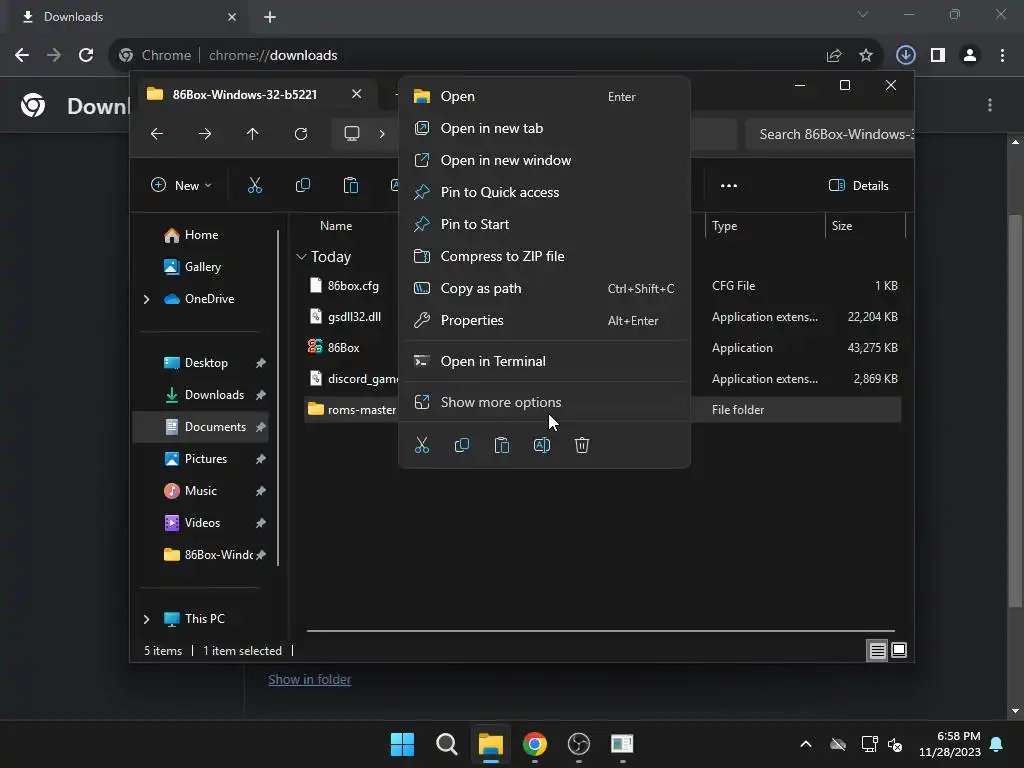Open Windows Start menu
Screen dimensions: 1024x768
402,744
